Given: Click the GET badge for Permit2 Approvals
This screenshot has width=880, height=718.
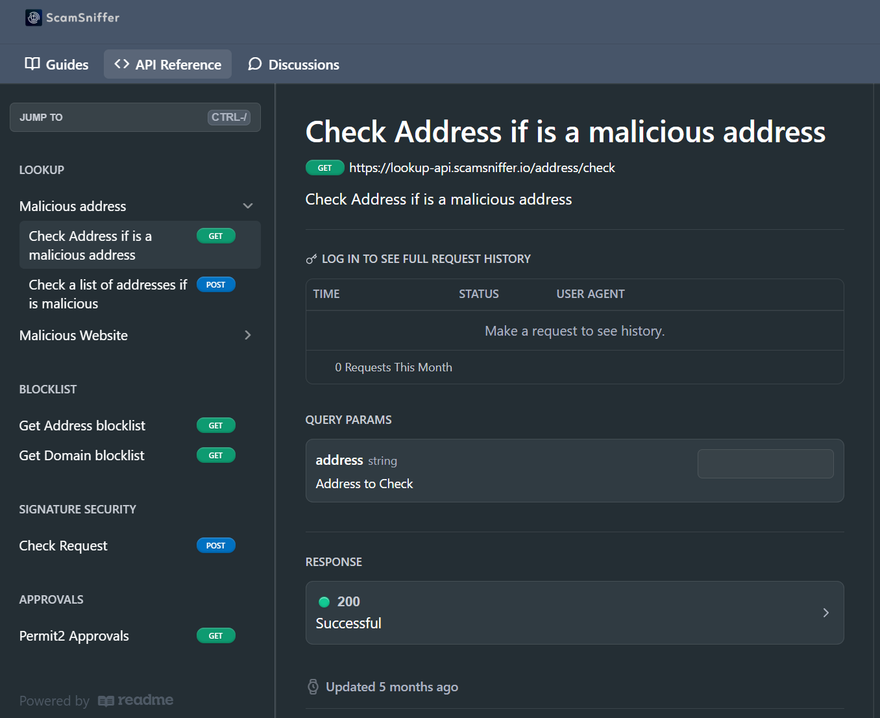Looking at the screenshot, I should coord(216,636).
